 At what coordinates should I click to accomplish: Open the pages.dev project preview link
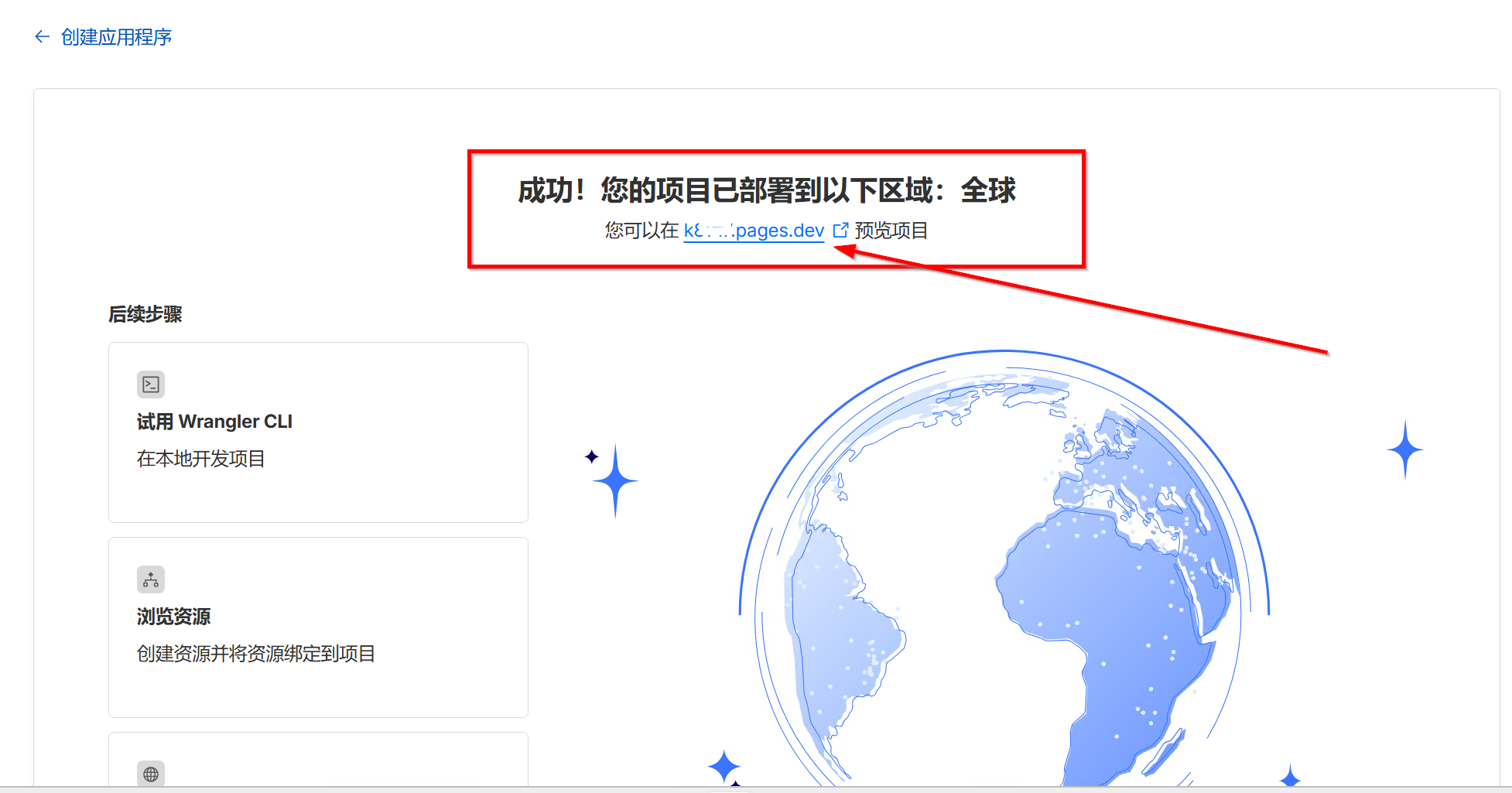(x=754, y=231)
